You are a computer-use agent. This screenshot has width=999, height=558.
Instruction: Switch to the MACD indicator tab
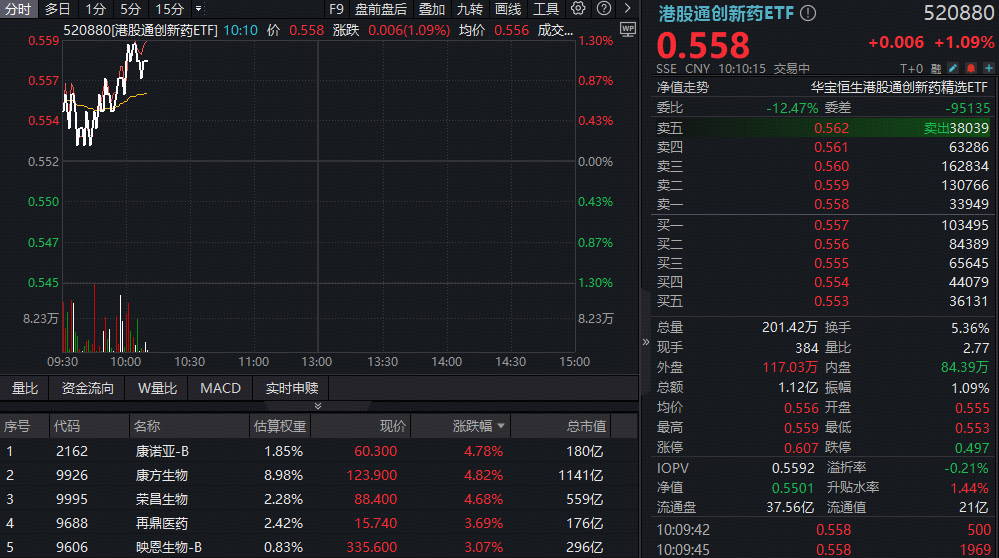click(220, 388)
